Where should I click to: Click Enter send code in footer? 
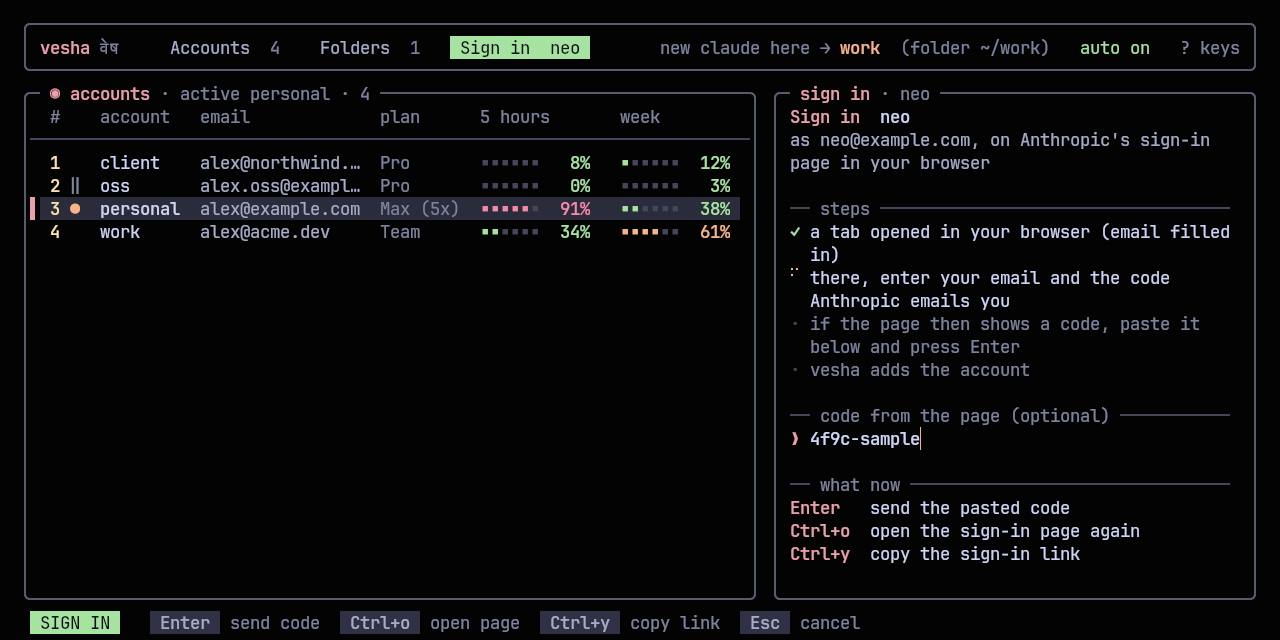point(235,623)
